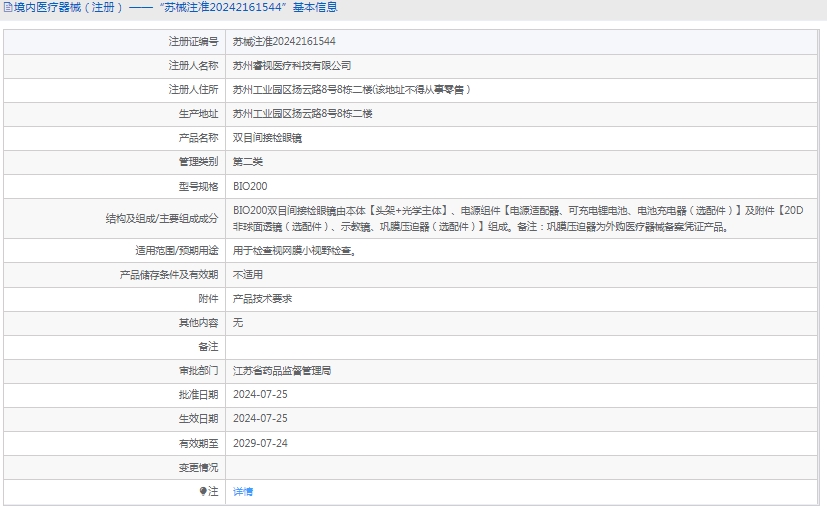Click the model specification BIO200
The image size is (827, 510).
pos(250,186)
